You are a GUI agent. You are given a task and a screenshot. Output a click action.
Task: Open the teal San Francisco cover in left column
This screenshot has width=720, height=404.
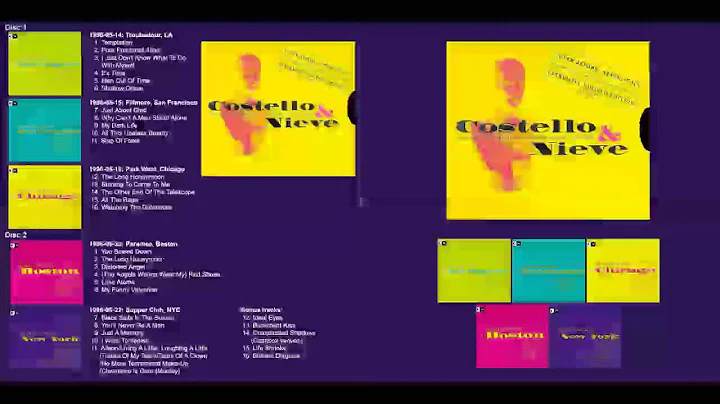(x=45, y=130)
